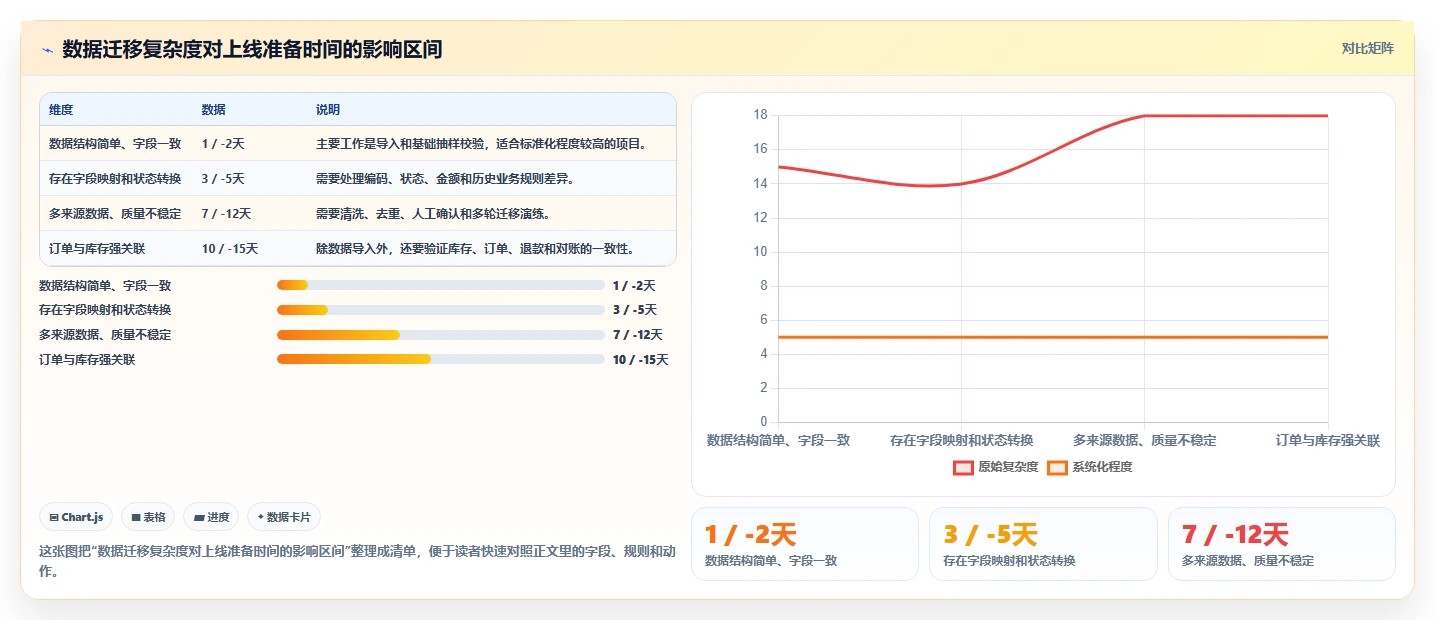1435x620 pixels.
Task: Click chart x-axis label 多来源数据、质量不稳定
Action: point(1144,440)
